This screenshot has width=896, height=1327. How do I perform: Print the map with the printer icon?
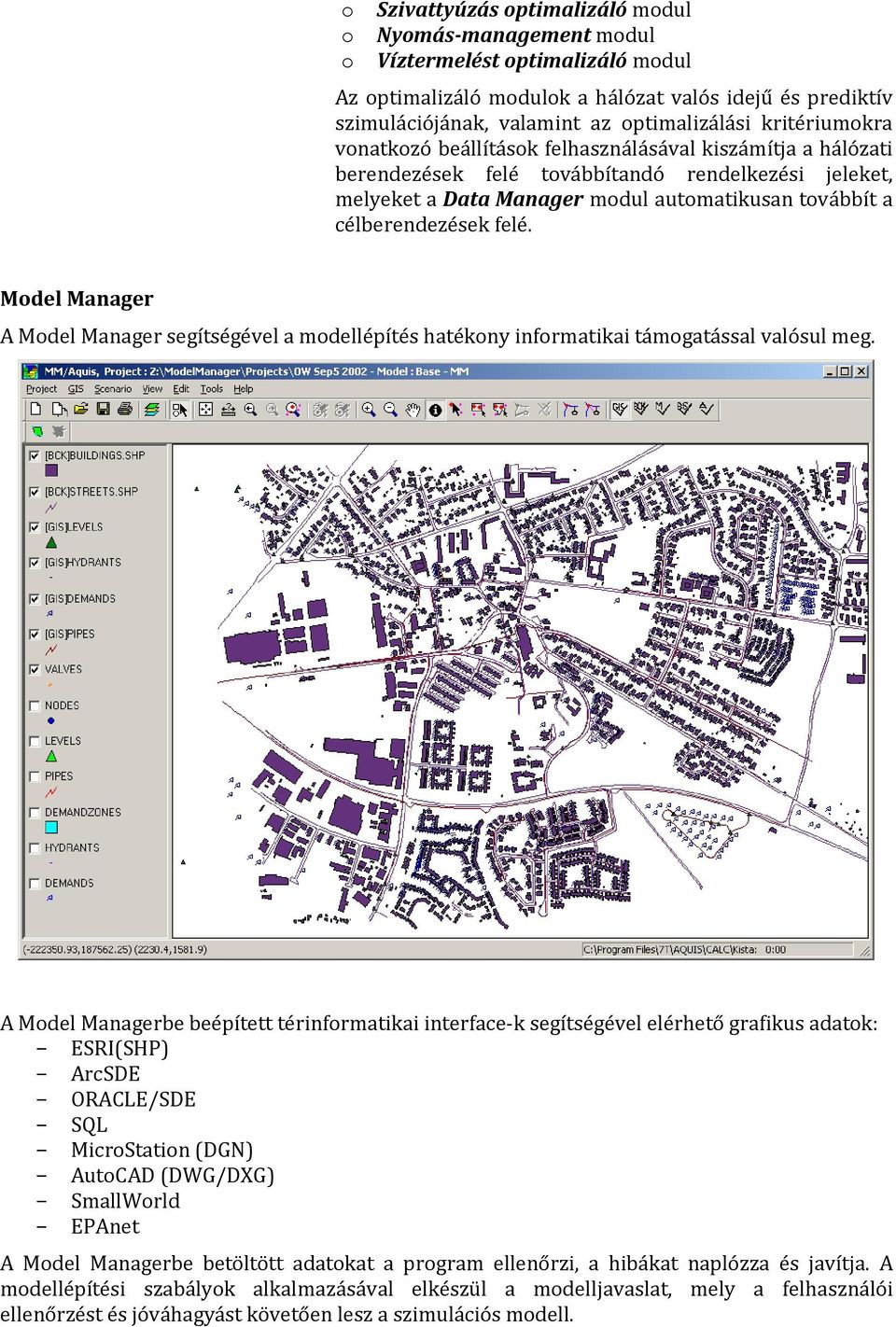point(125,409)
